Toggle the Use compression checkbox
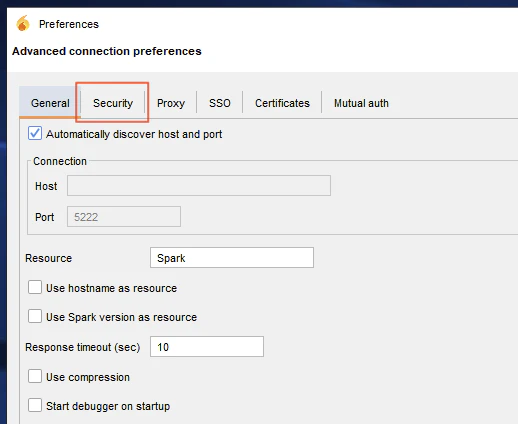The height and width of the screenshot is (424, 518). point(35,376)
